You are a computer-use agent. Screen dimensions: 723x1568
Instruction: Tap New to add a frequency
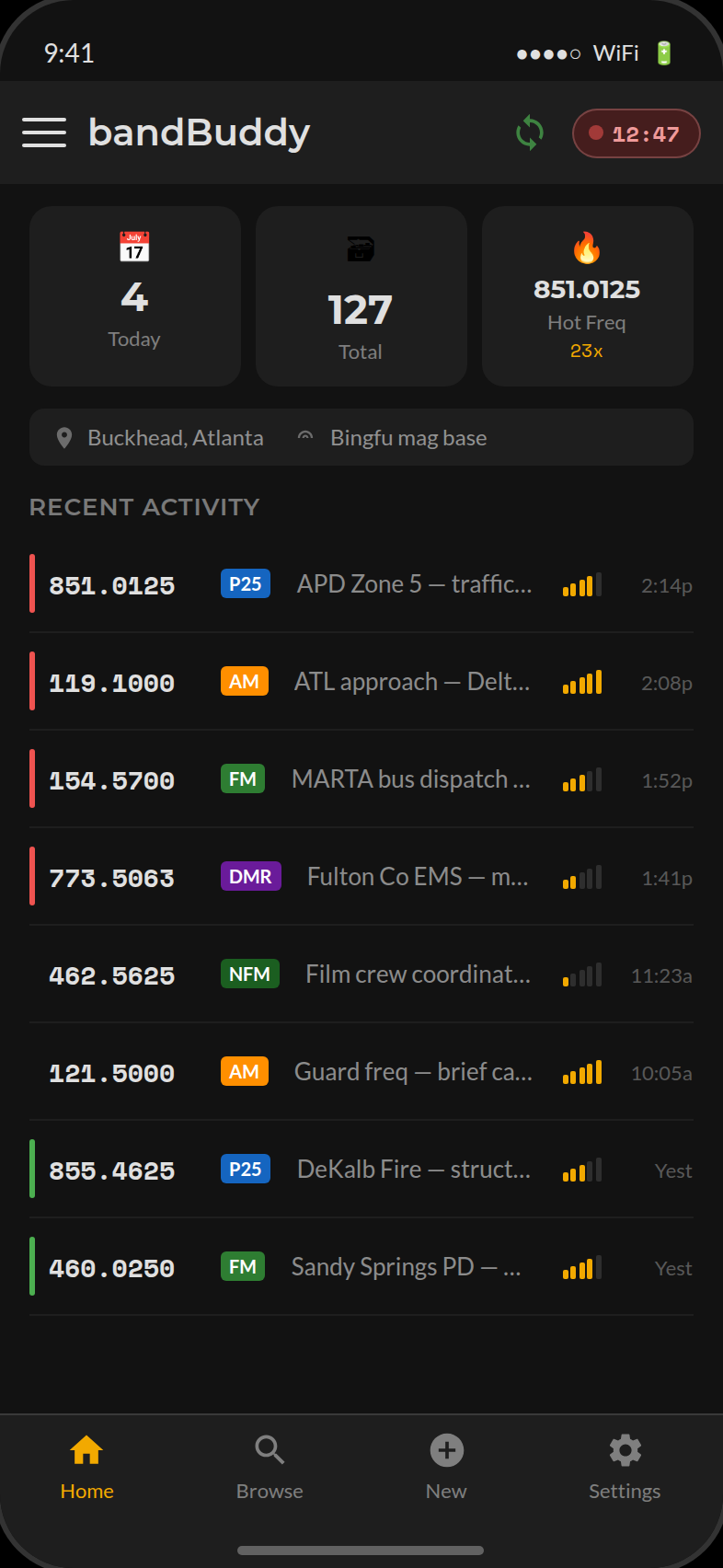(x=446, y=1470)
